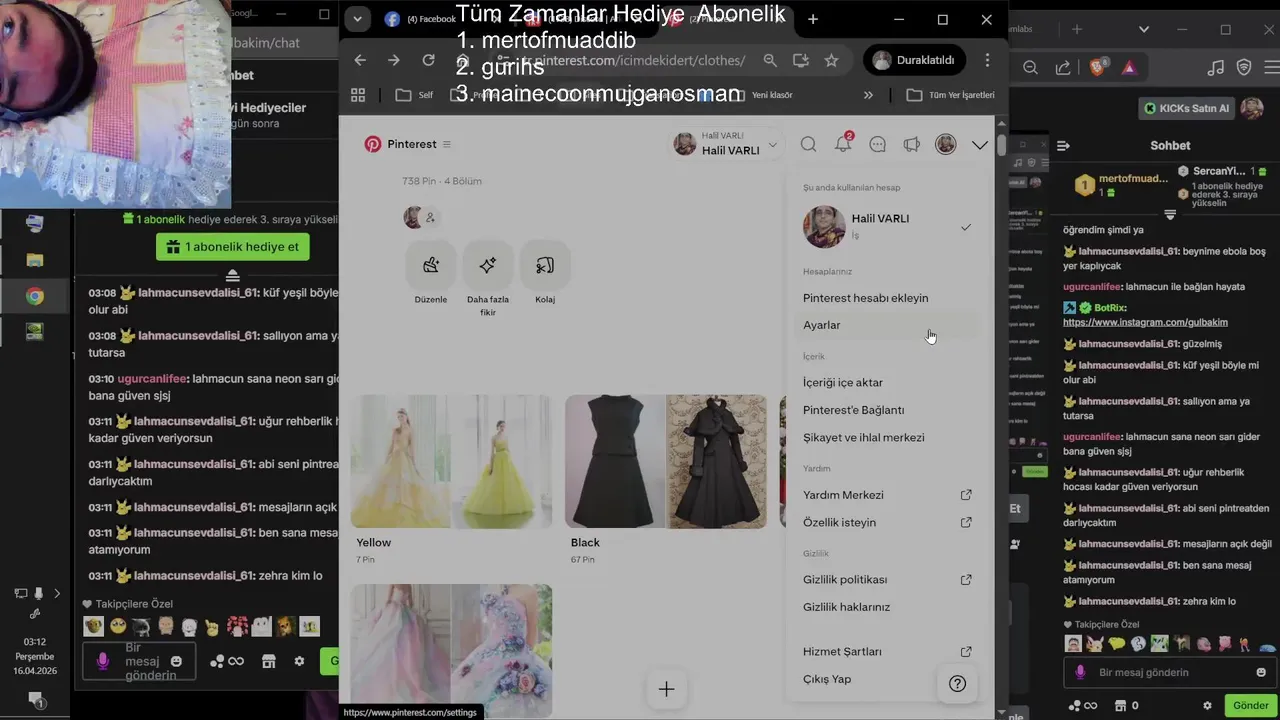Image resolution: width=1280 pixels, height=720 pixels.
Task: Open the Chrome apps grid icon
Action: pos(358,95)
